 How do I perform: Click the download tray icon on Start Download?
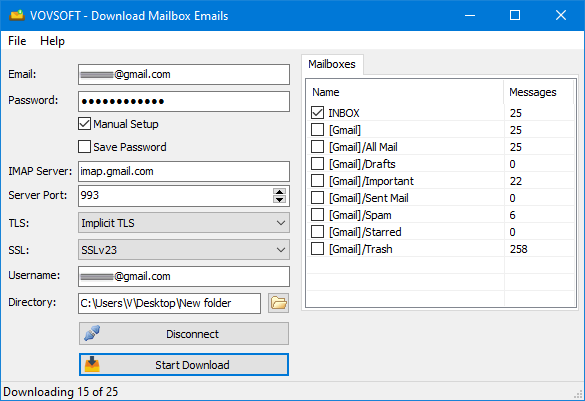point(92,364)
